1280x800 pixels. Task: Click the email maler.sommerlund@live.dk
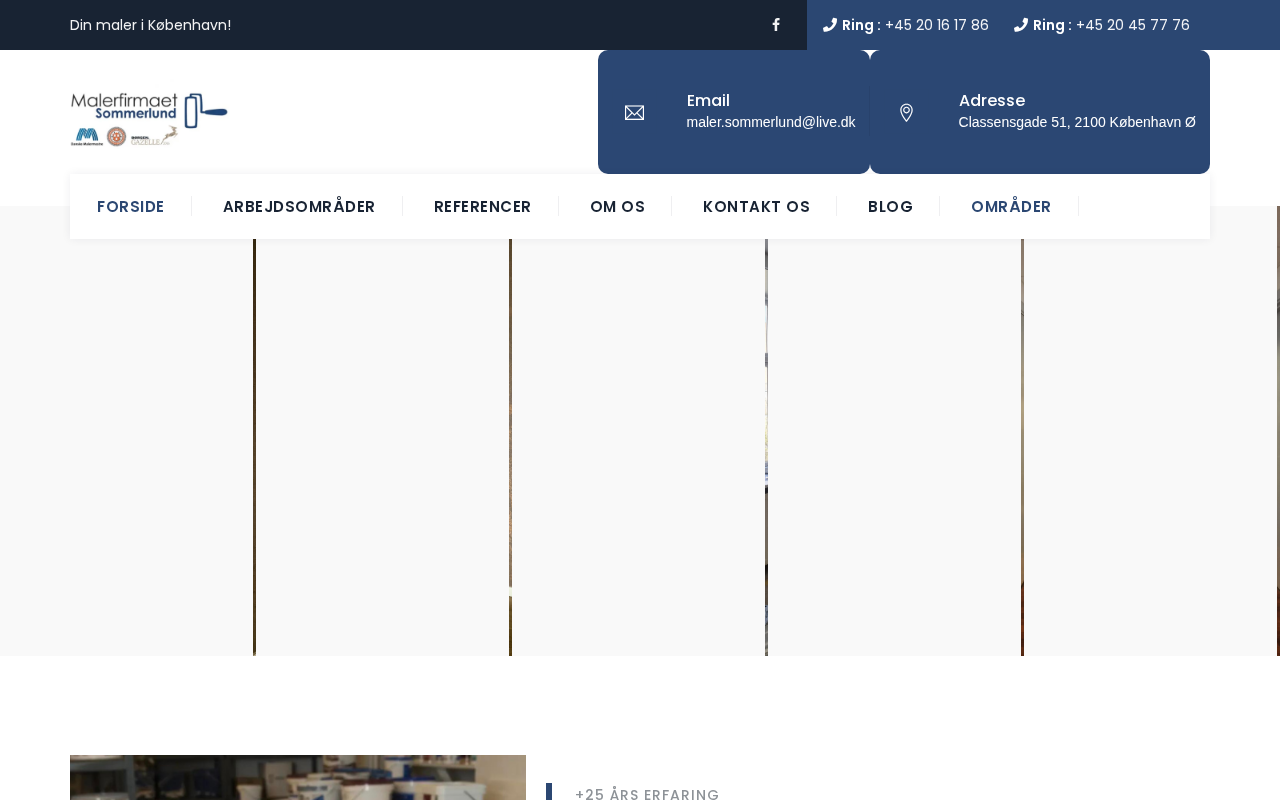click(771, 122)
